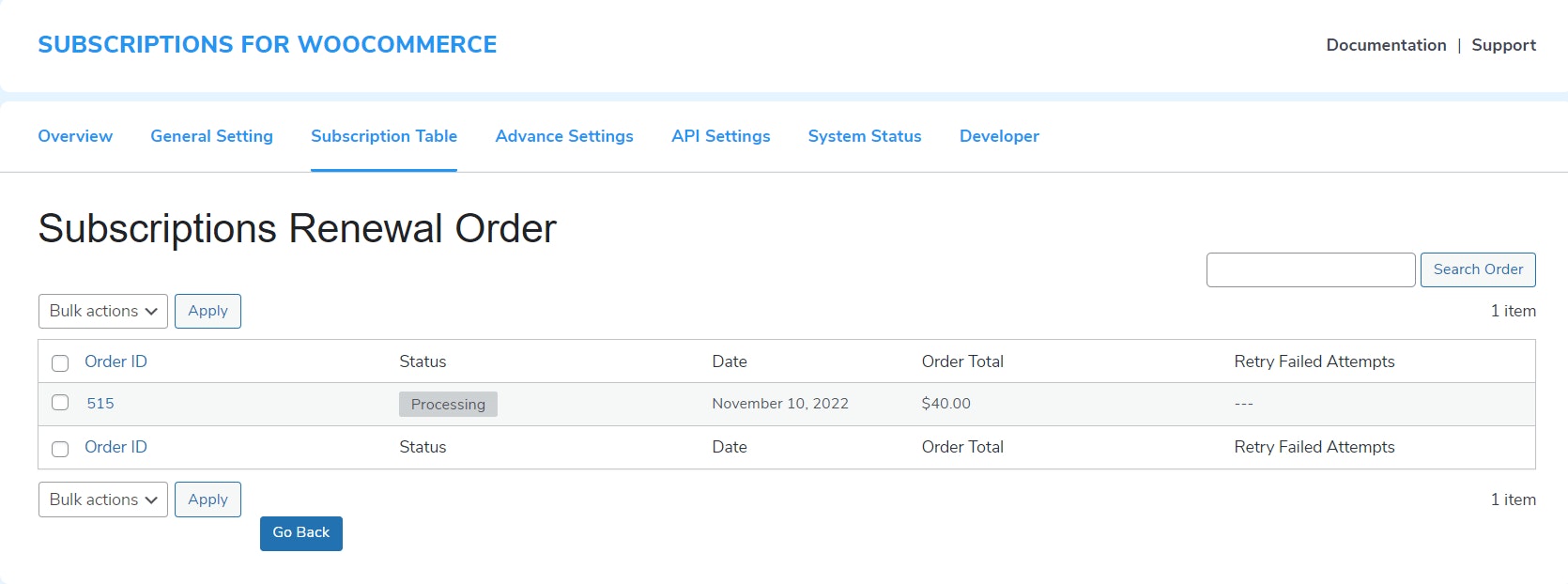The width and height of the screenshot is (1568, 584).
Task: Switch to General Setting tab
Action: click(211, 136)
